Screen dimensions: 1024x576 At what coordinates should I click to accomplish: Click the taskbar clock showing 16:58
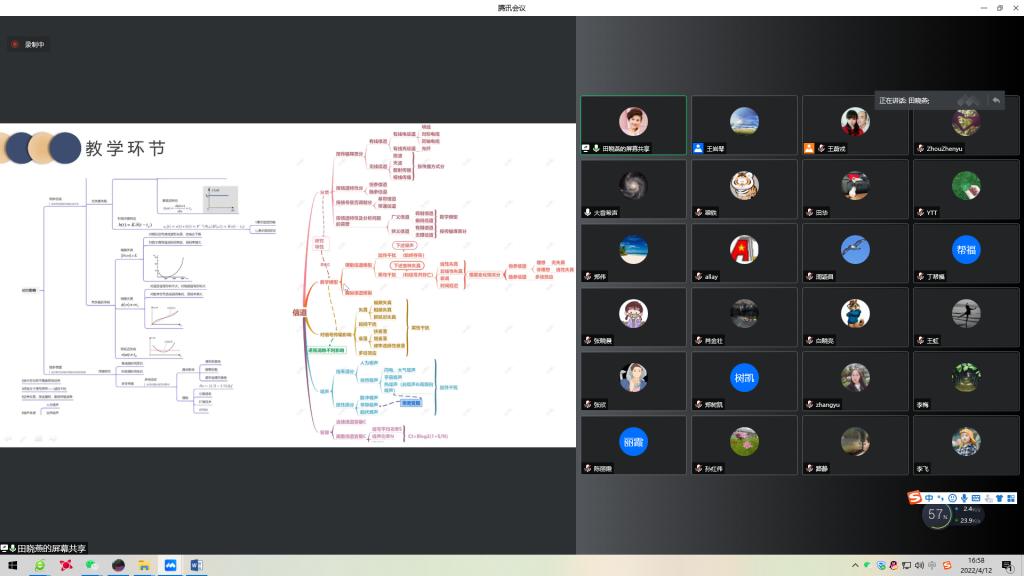pyautogui.click(x=975, y=566)
